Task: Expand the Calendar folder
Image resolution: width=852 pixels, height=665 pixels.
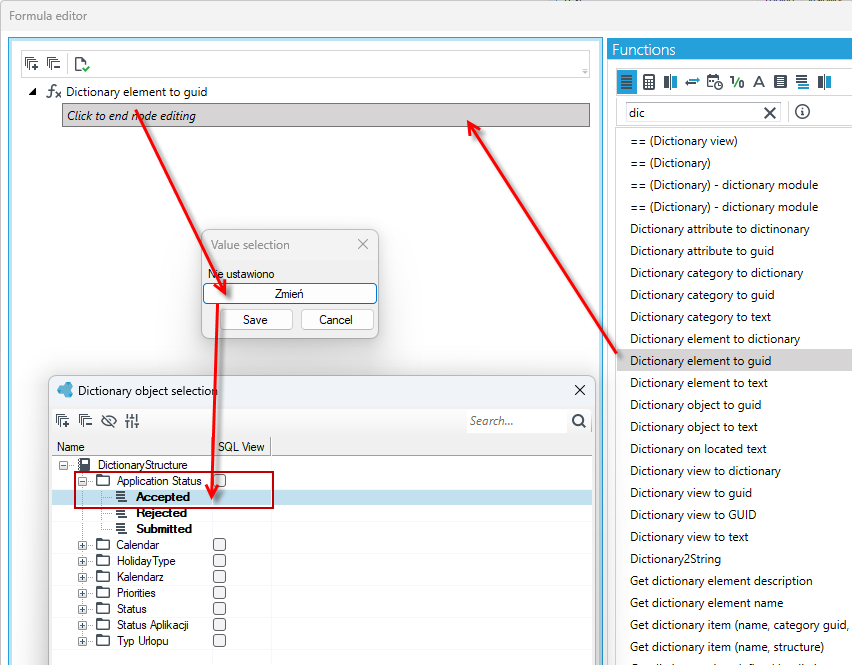Action: tap(82, 545)
